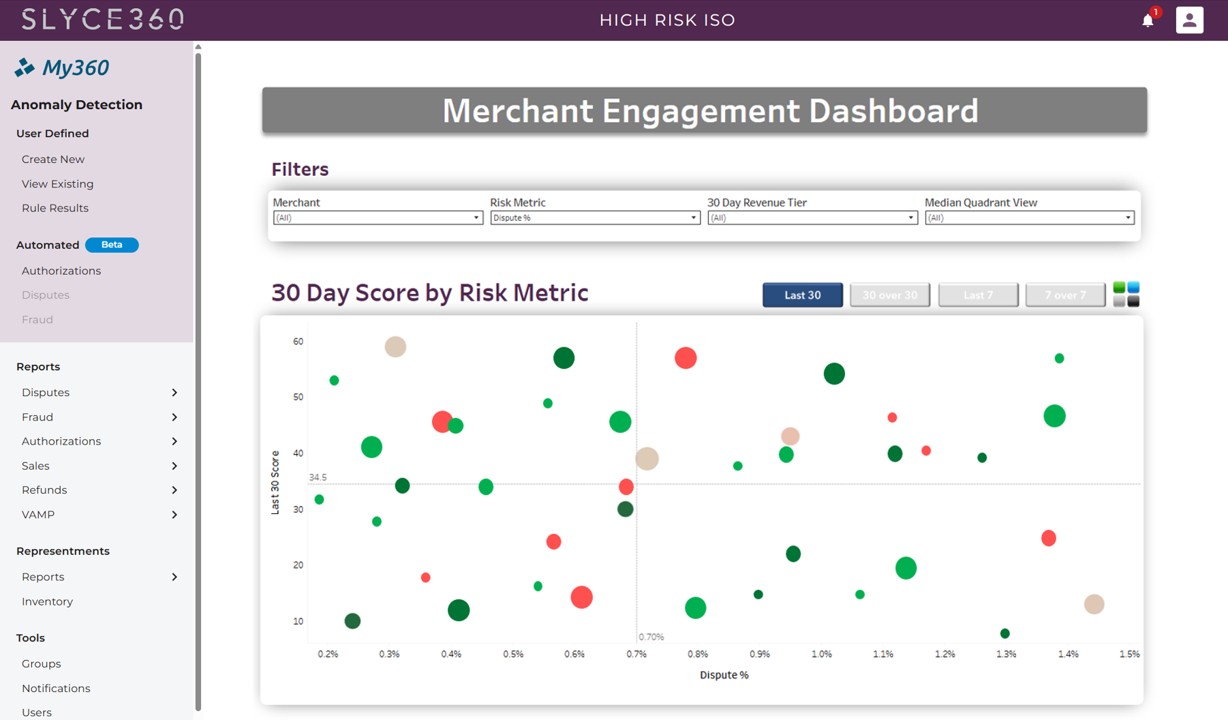Open the Risk Metric dropdown
The height and width of the screenshot is (720, 1228).
pos(595,218)
